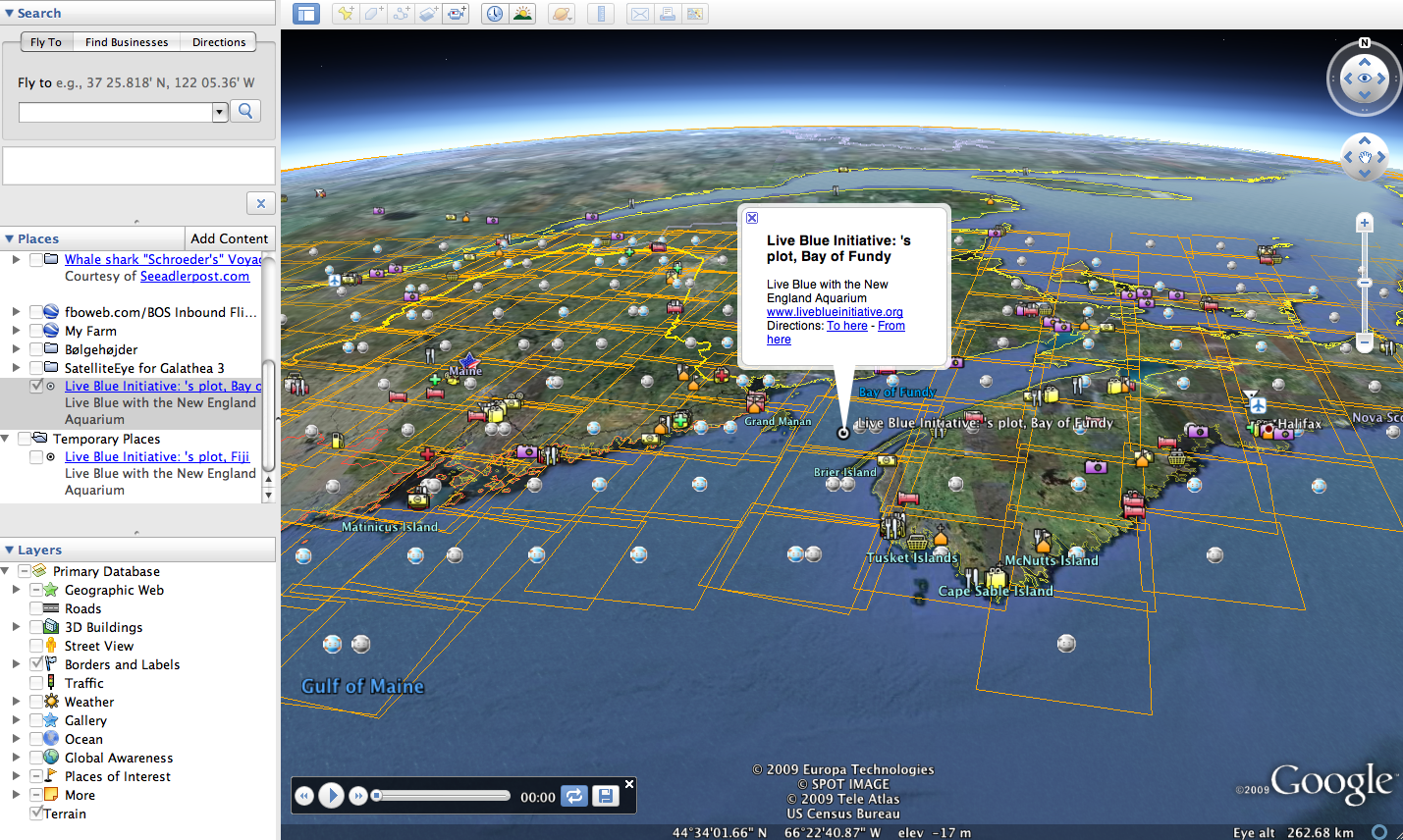The image size is (1403, 840).
Task: Close the tour playback control bar
Action: [629, 784]
